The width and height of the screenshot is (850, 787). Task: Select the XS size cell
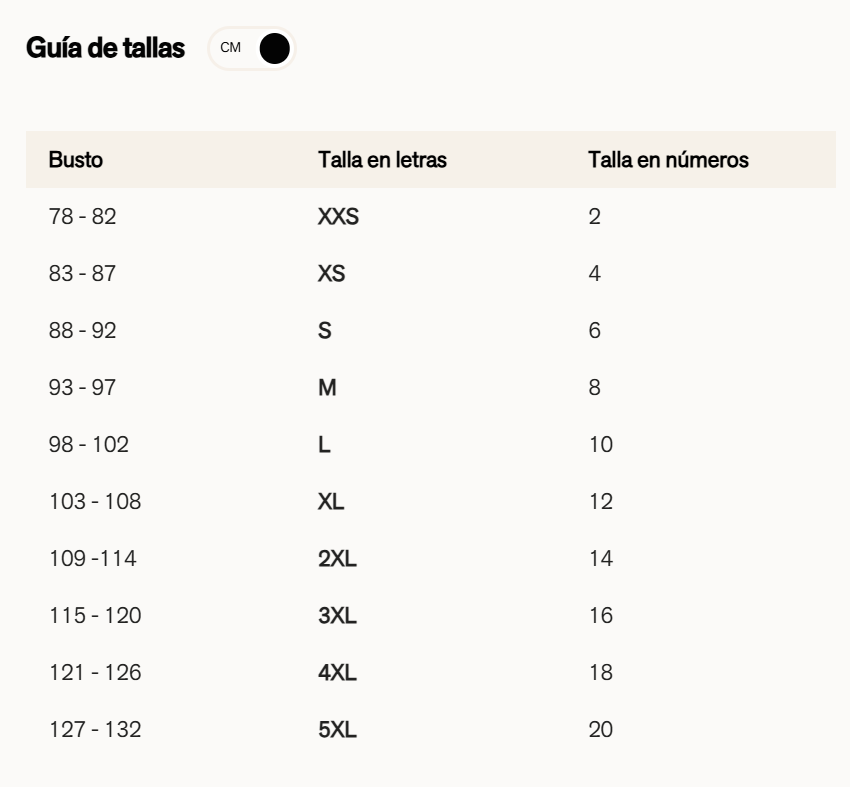(331, 273)
